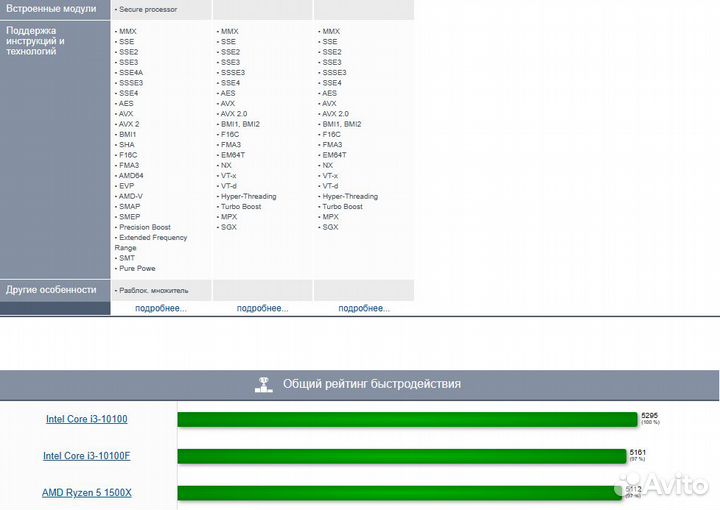
Task: Click the Pure Power entry
Action: 135,269
